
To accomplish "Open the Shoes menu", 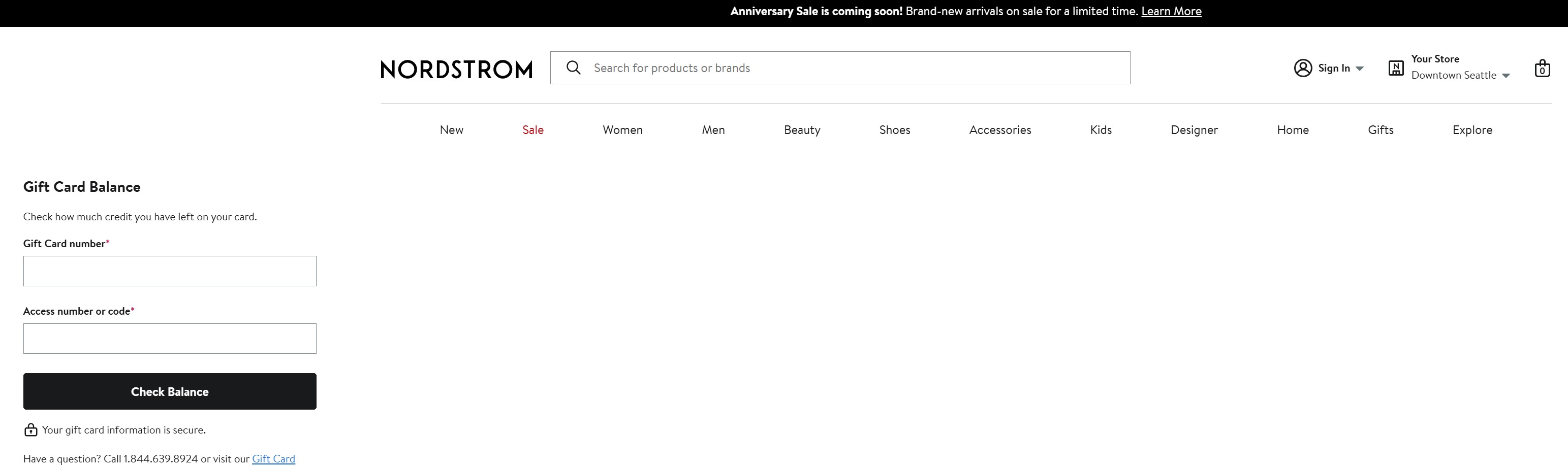I will click(895, 129).
